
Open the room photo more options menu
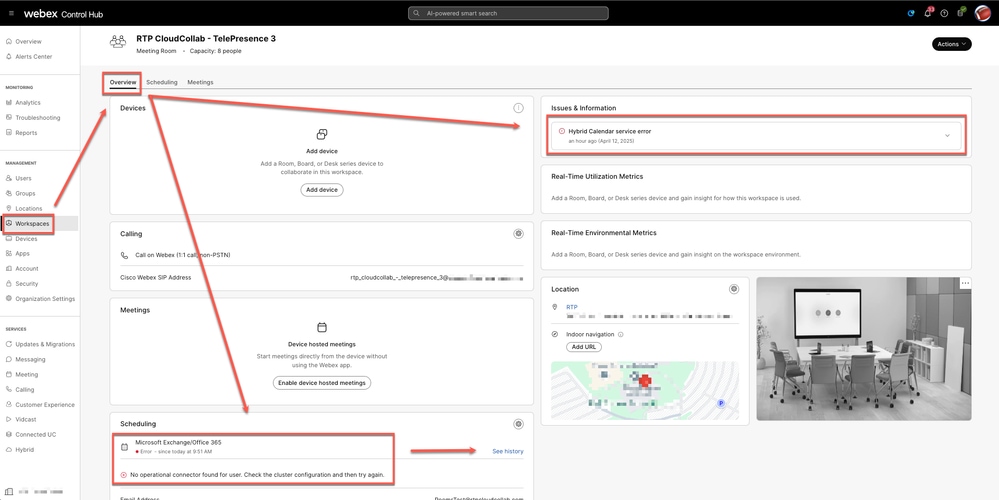[965, 283]
